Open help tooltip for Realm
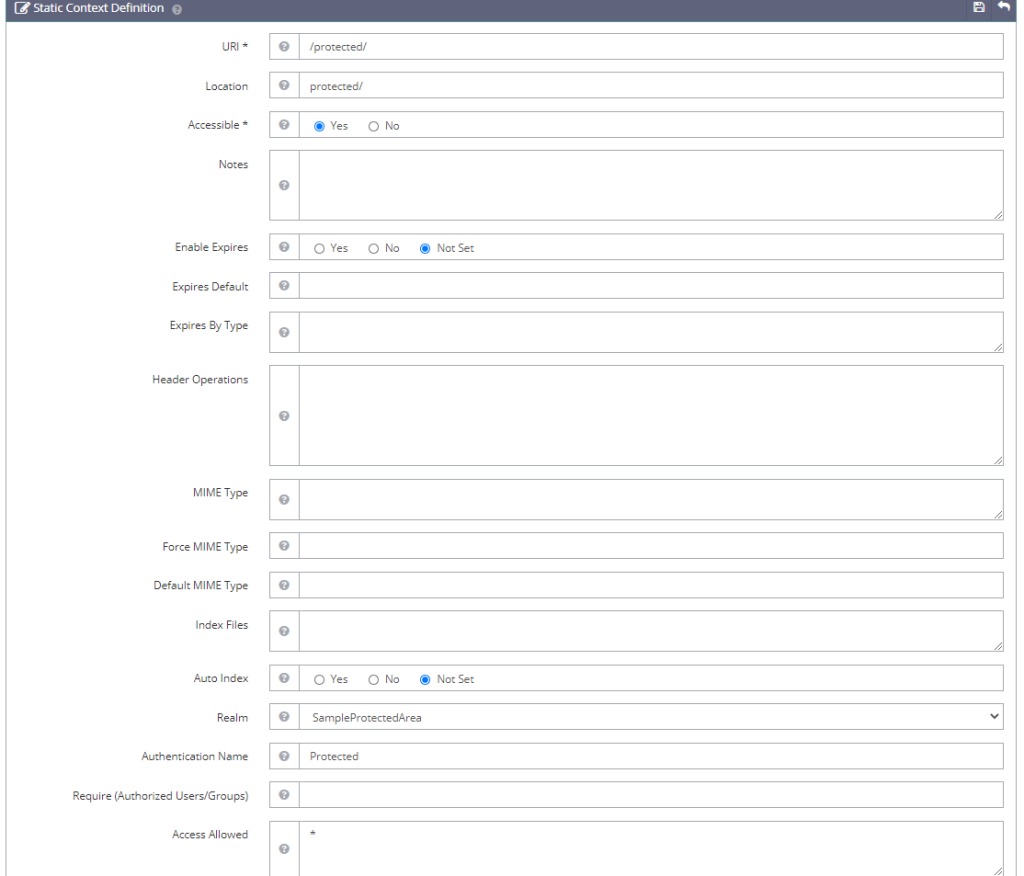Image resolution: width=1024 pixels, height=876 pixels. 284,717
